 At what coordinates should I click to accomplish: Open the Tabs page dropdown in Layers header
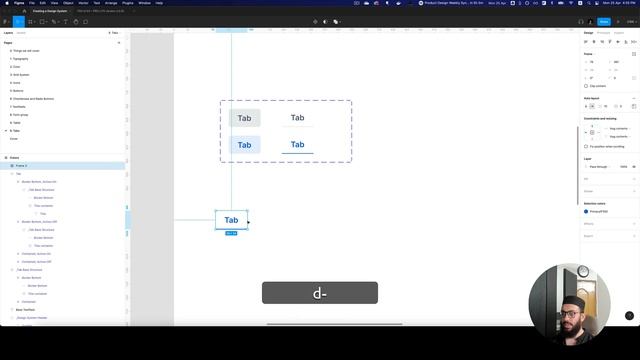[x=113, y=33]
